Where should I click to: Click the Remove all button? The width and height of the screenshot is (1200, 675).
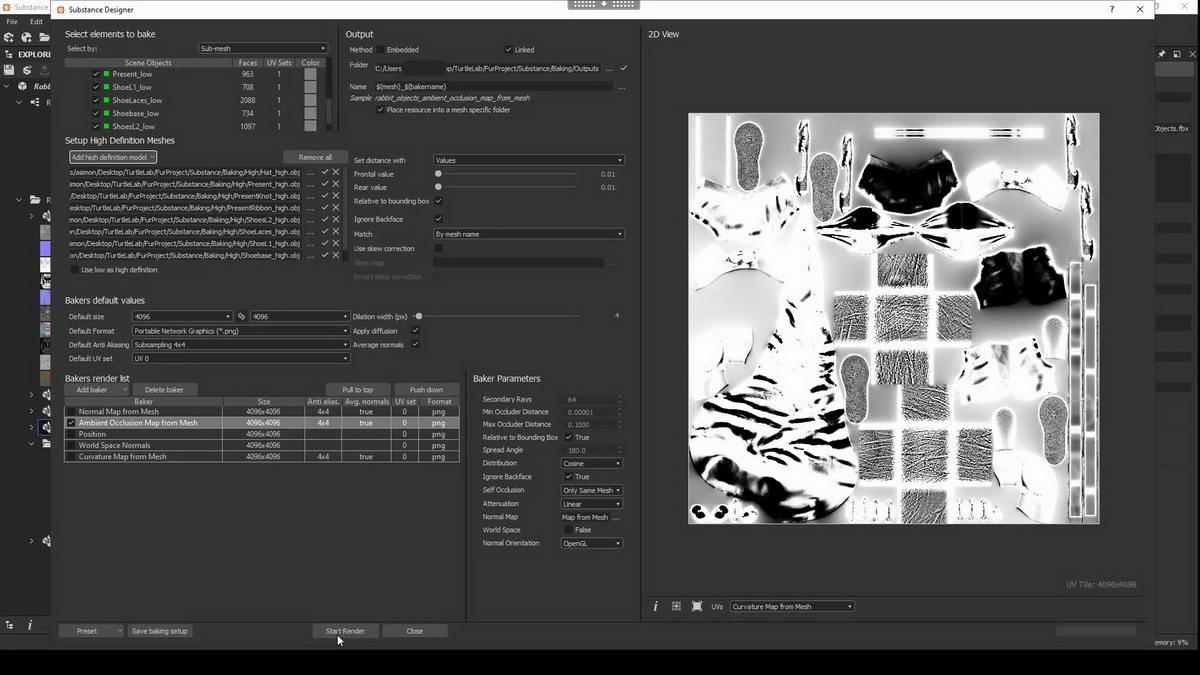pos(315,157)
